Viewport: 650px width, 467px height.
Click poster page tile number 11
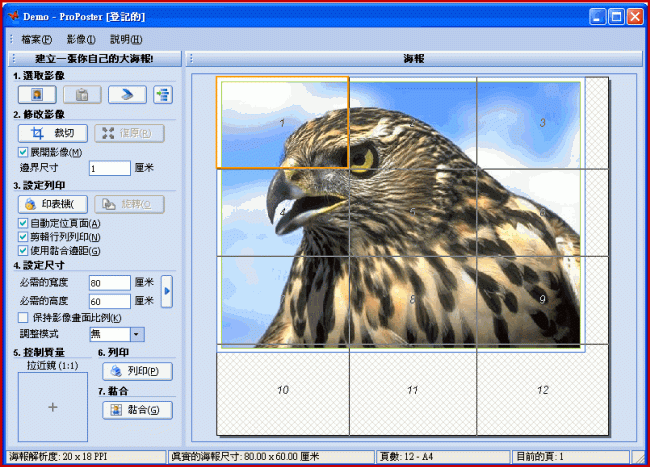(x=412, y=389)
